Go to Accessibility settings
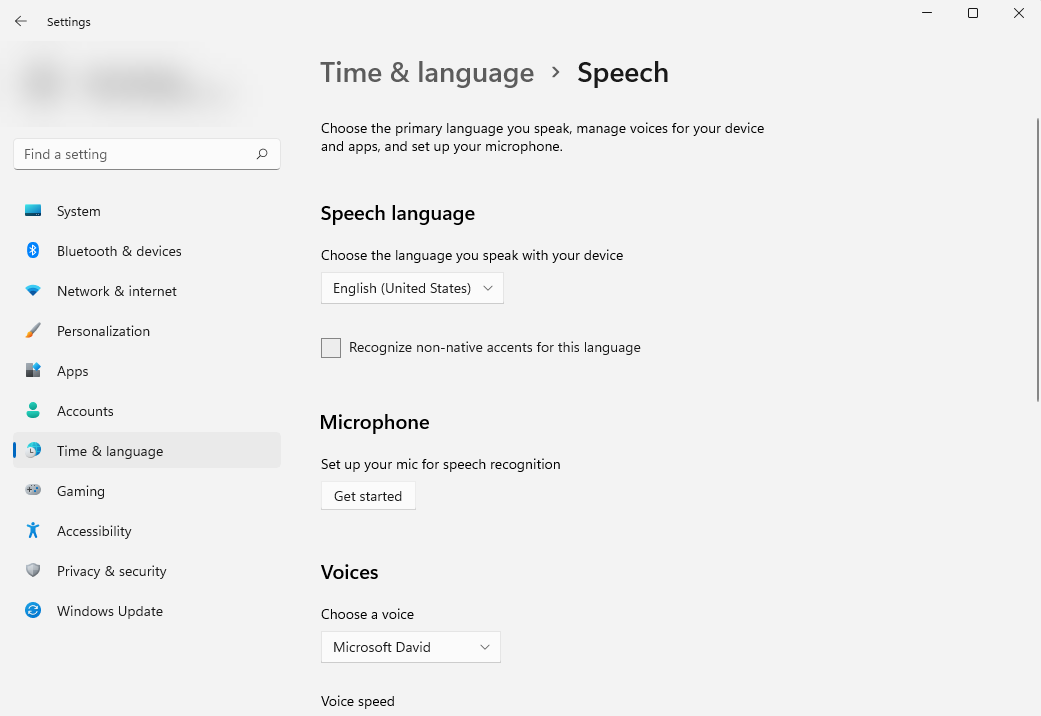Image resolution: width=1041 pixels, height=716 pixels. 147,531
